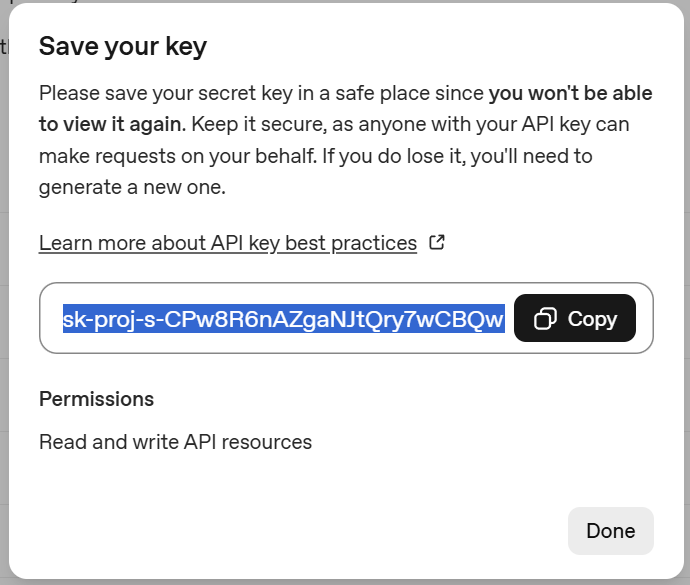The width and height of the screenshot is (690, 585).
Task: Click the highlighted sk-proj key text
Action: (x=283, y=319)
